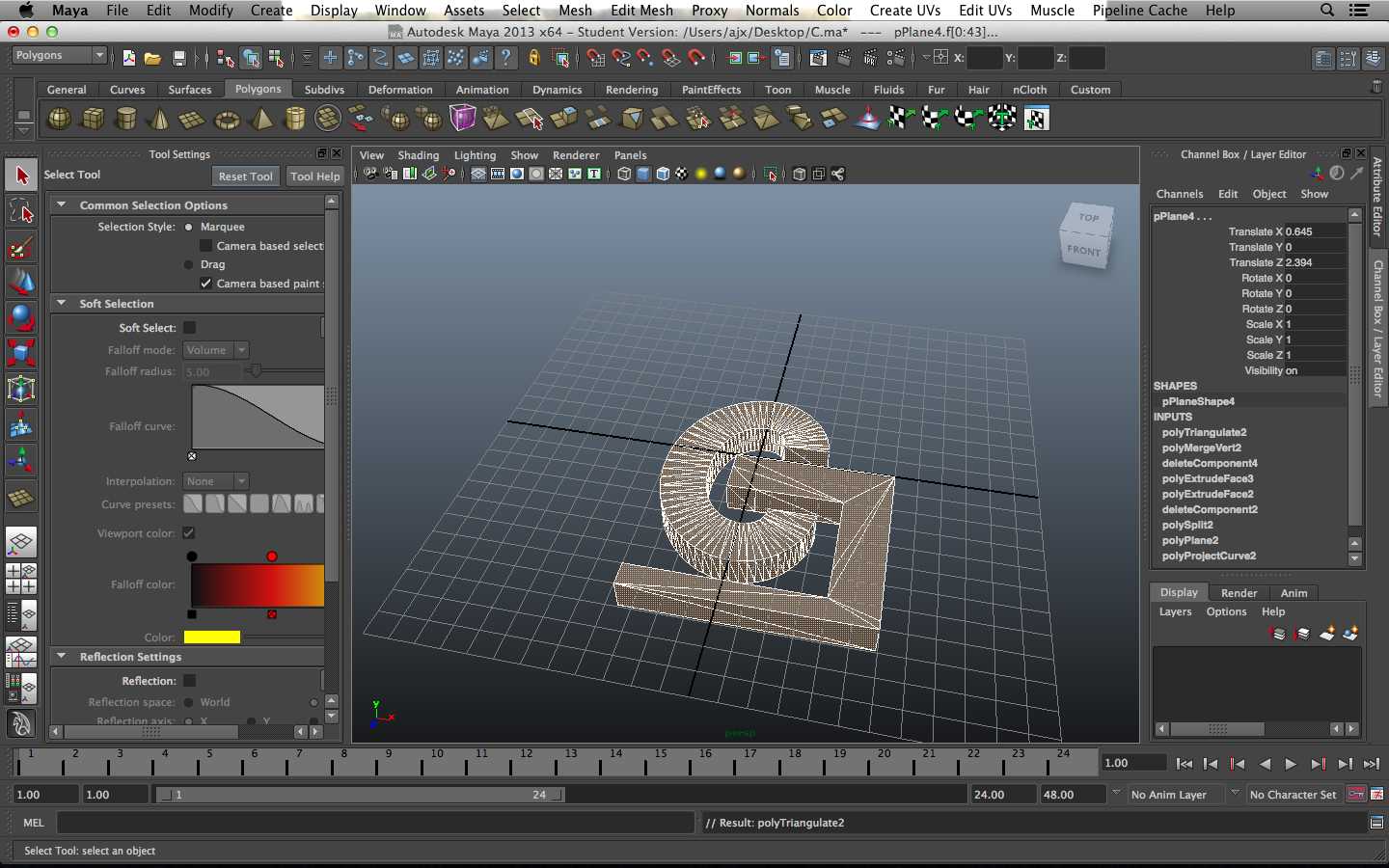
Task: Click the save scene floppy disk icon
Action: [178, 59]
